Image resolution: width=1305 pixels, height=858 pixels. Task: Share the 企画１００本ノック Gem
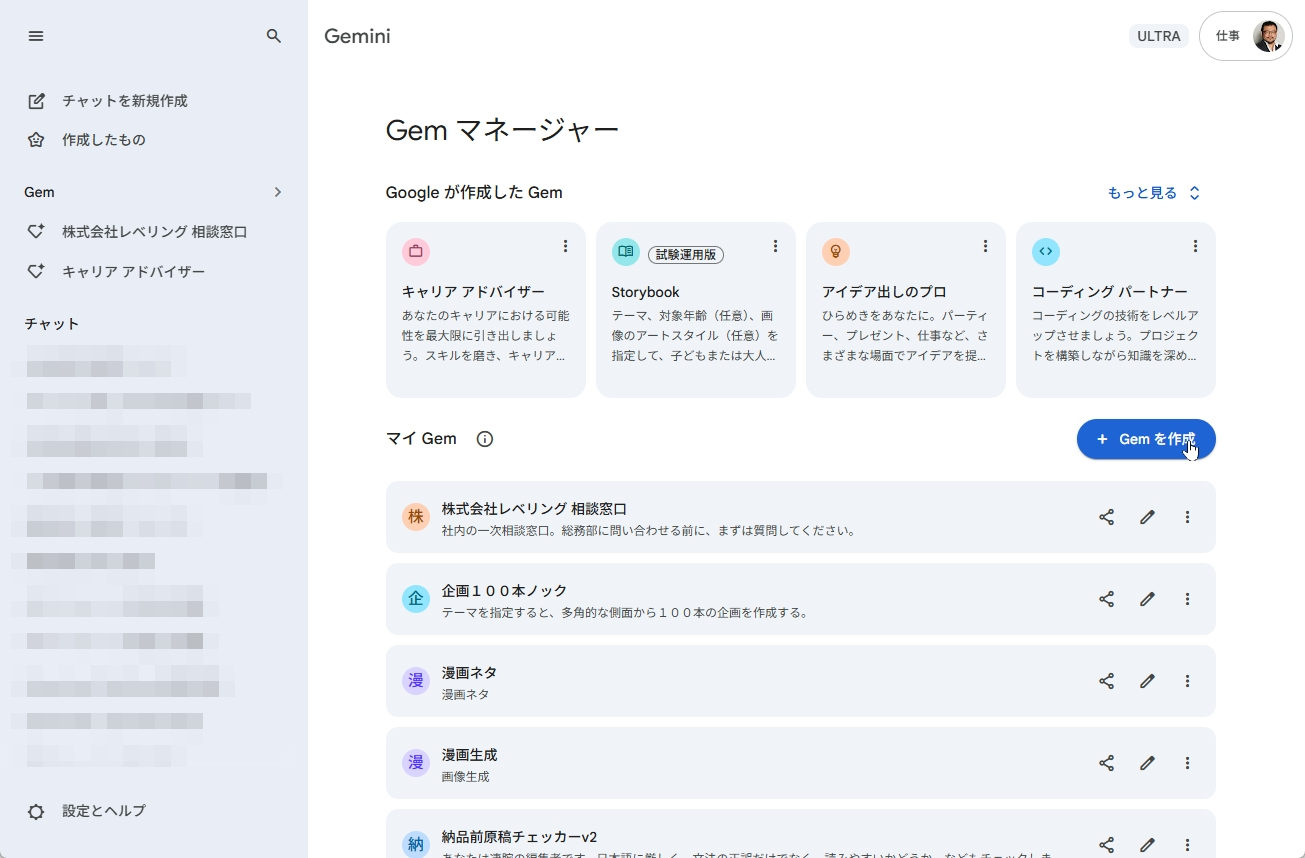1106,599
